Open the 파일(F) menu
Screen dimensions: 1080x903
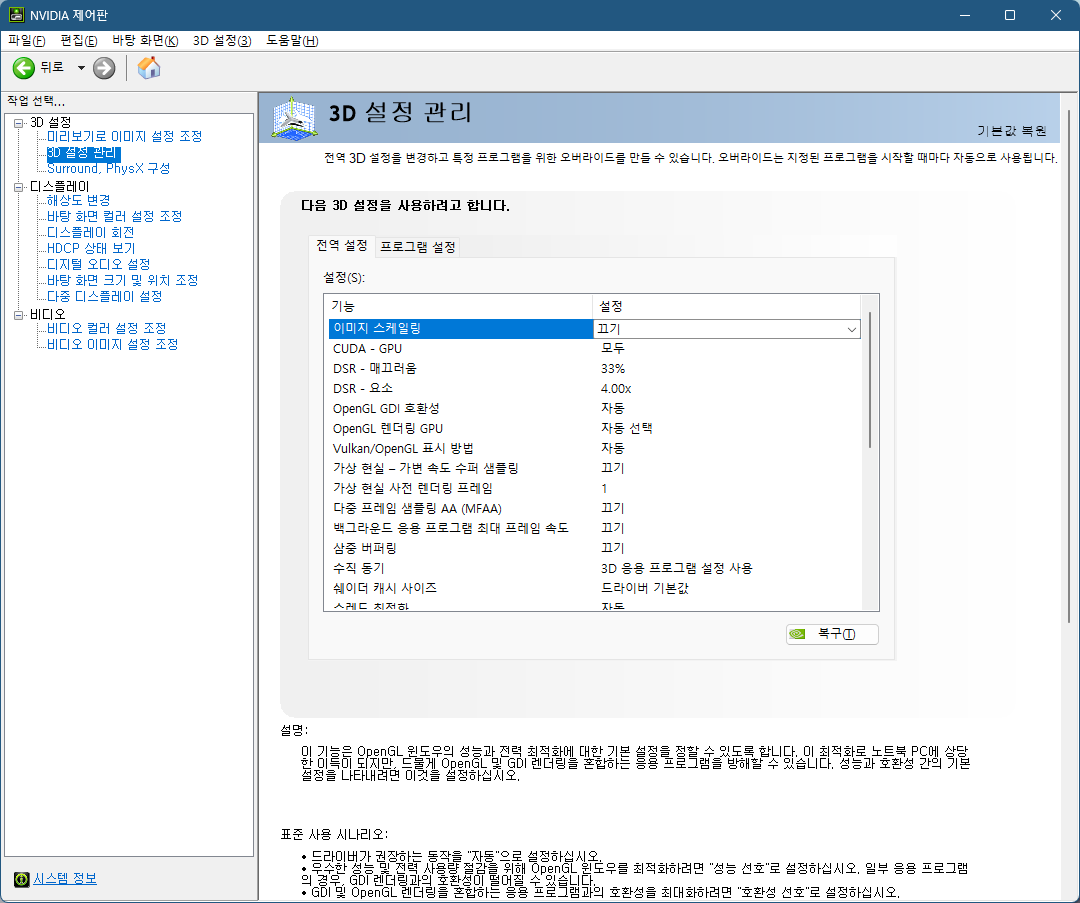26,41
